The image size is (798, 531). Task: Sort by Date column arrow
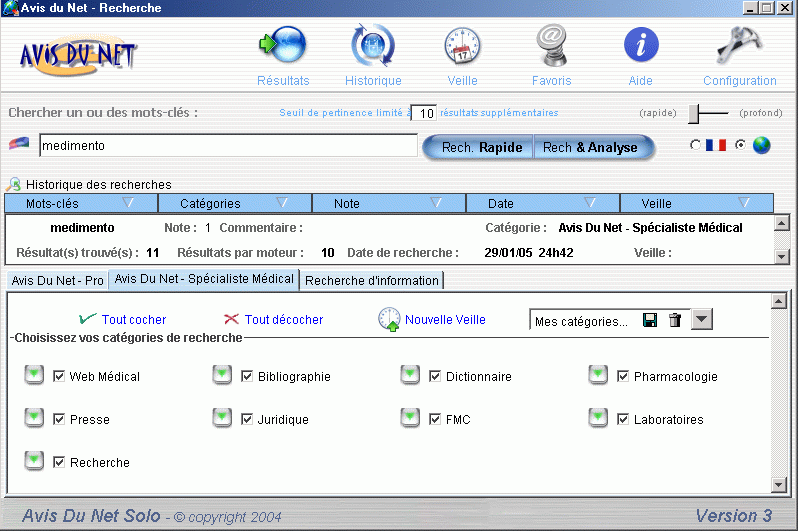click(x=590, y=203)
